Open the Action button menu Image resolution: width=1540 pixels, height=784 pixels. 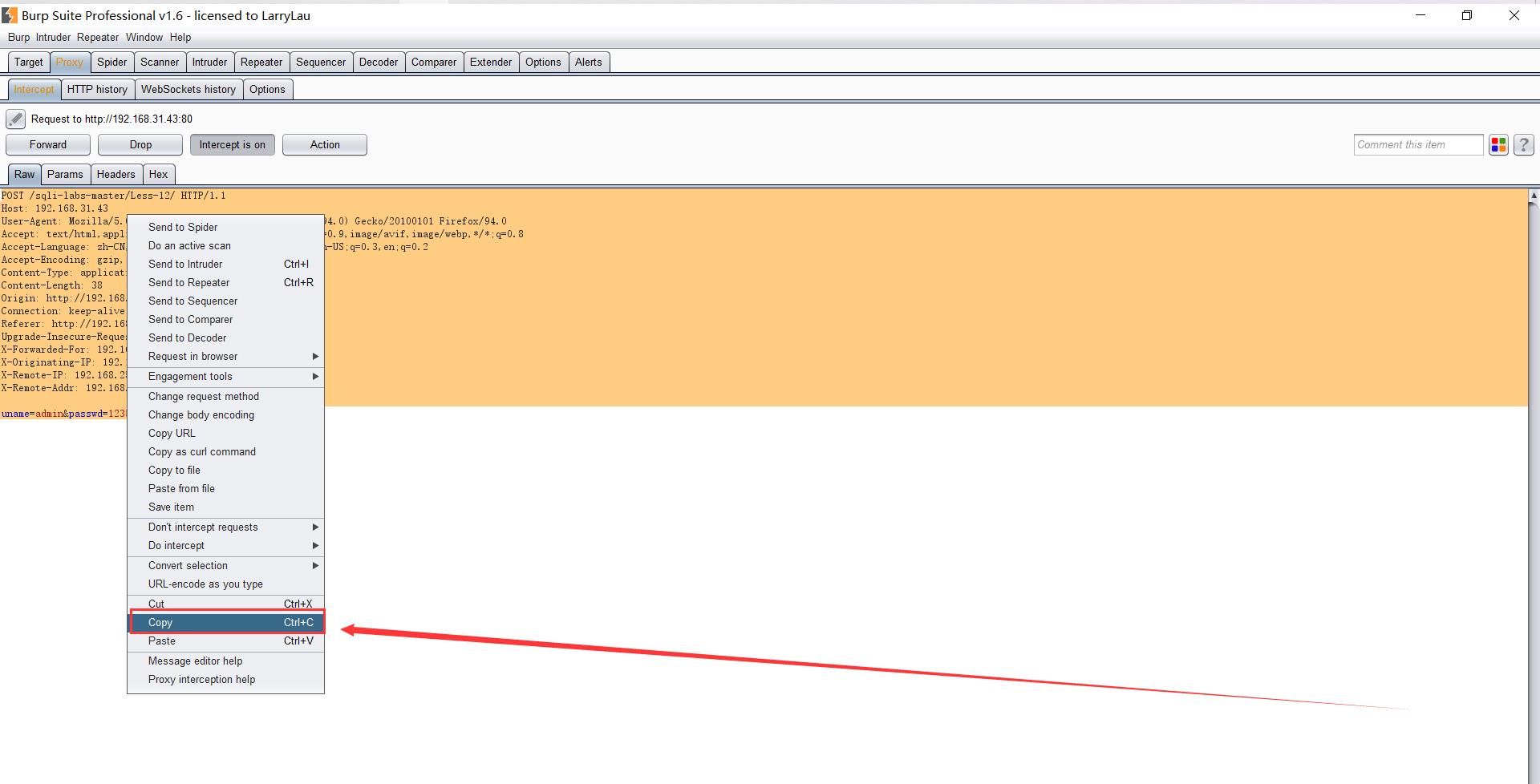[325, 145]
